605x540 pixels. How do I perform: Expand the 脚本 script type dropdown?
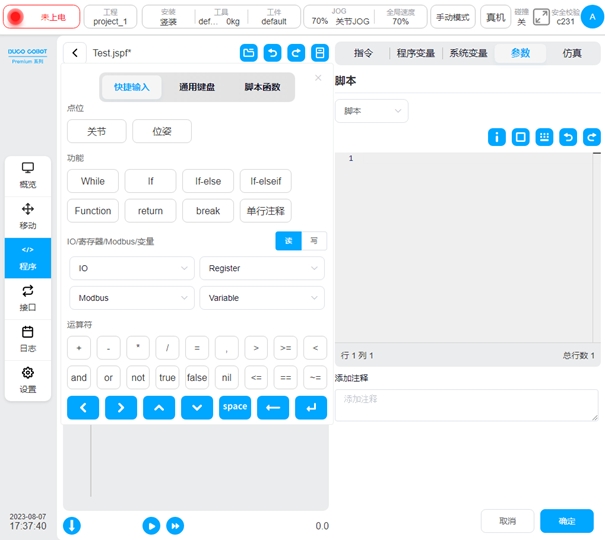coord(371,111)
